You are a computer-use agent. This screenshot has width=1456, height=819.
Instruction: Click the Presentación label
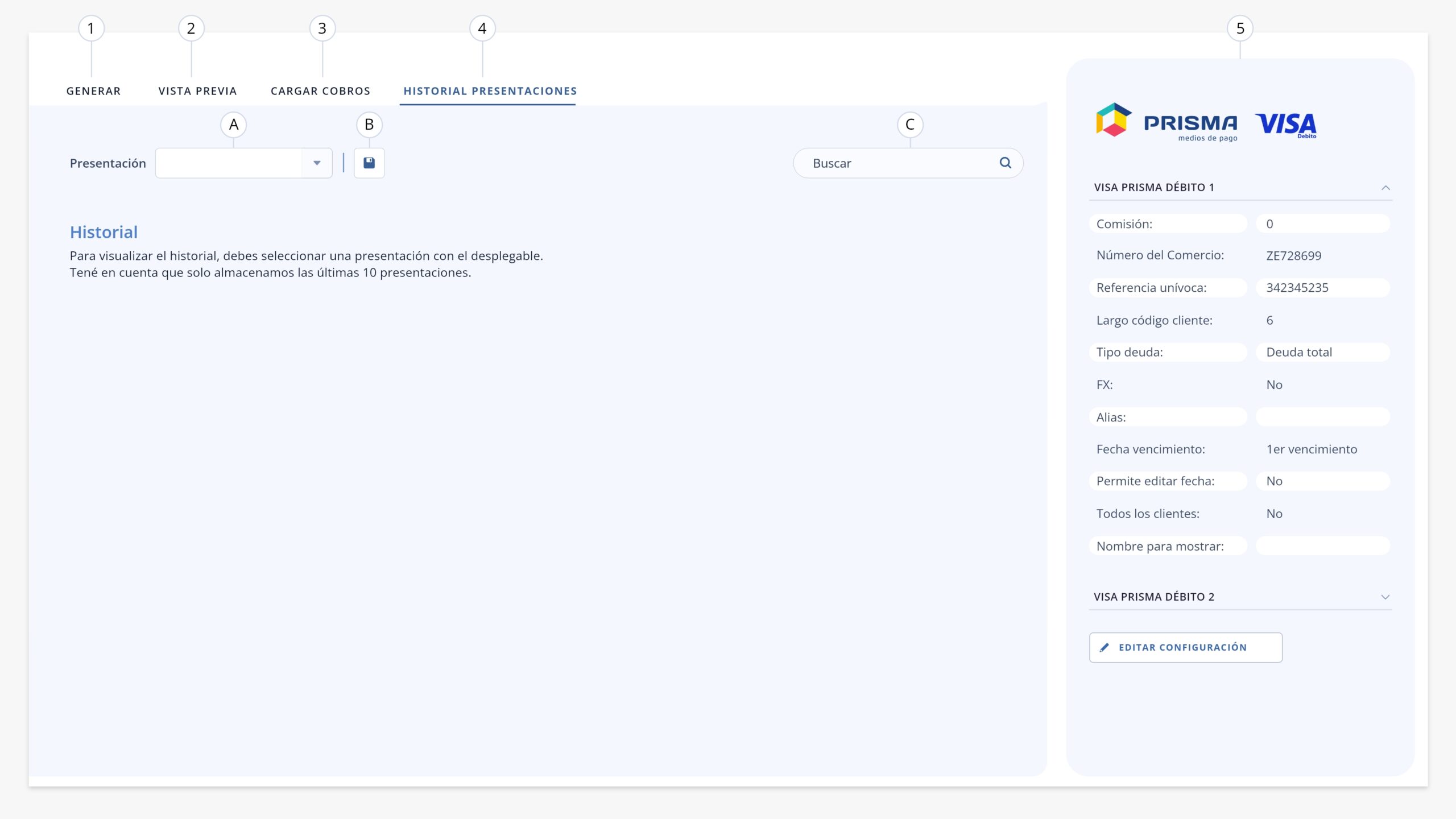pos(107,163)
